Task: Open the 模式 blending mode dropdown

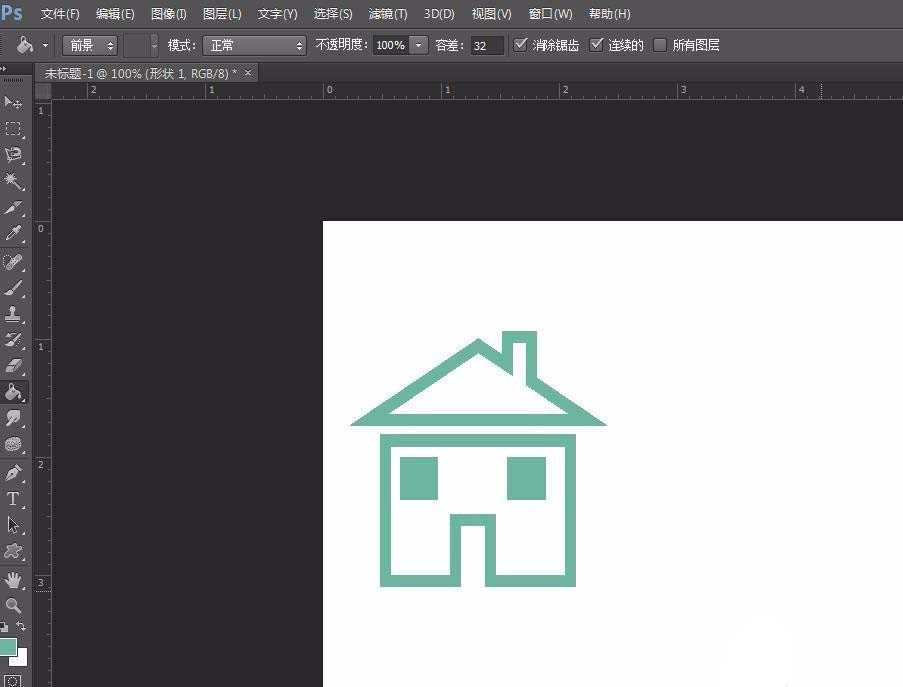Action: [x=254, y=44]
